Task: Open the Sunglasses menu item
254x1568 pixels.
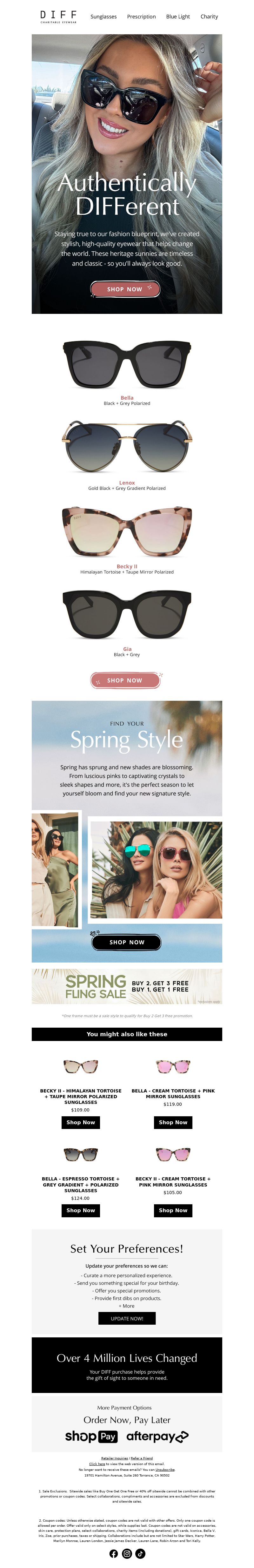Action: click(x=103, y=17)
